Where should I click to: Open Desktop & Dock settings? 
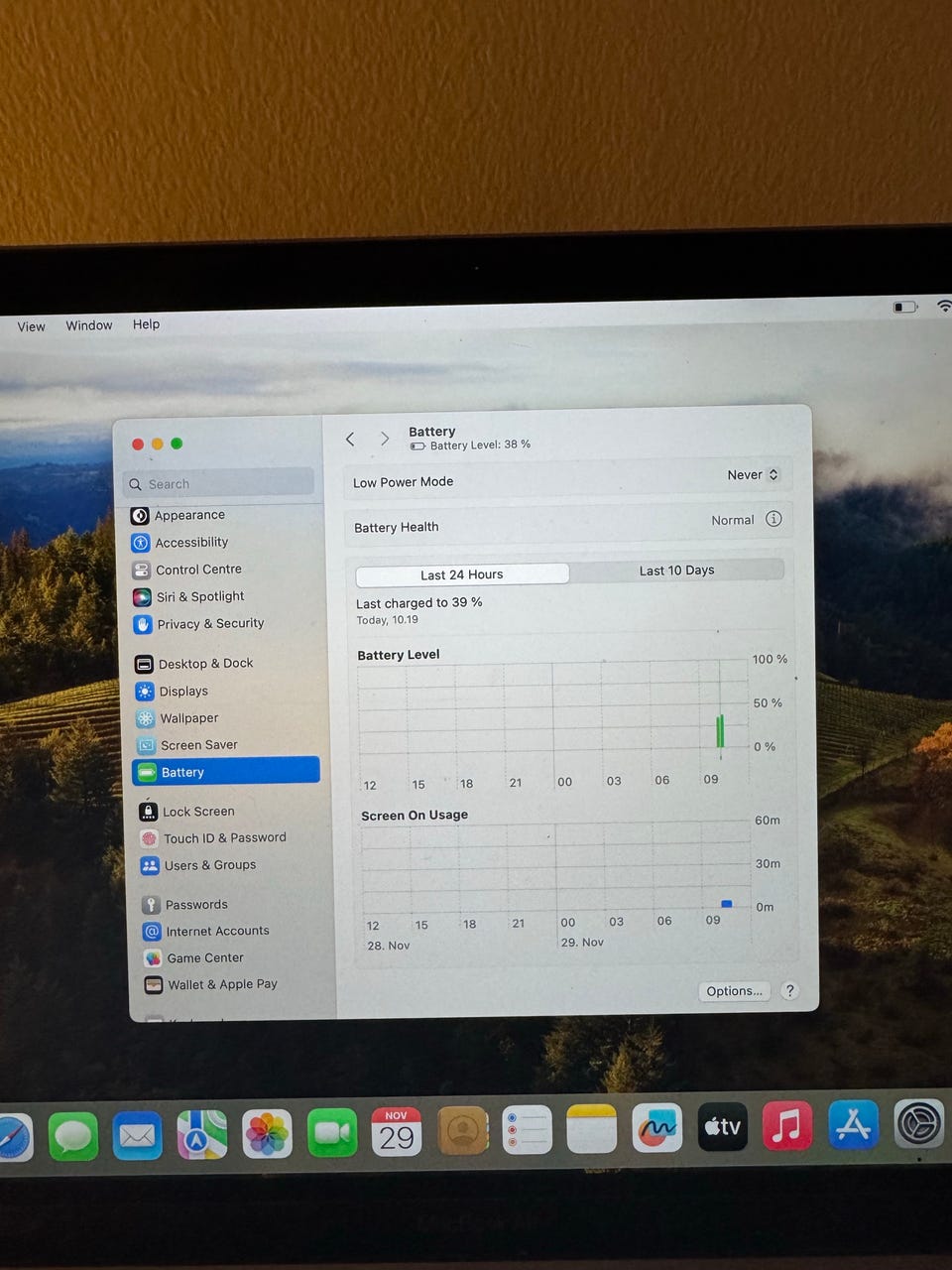194,663
